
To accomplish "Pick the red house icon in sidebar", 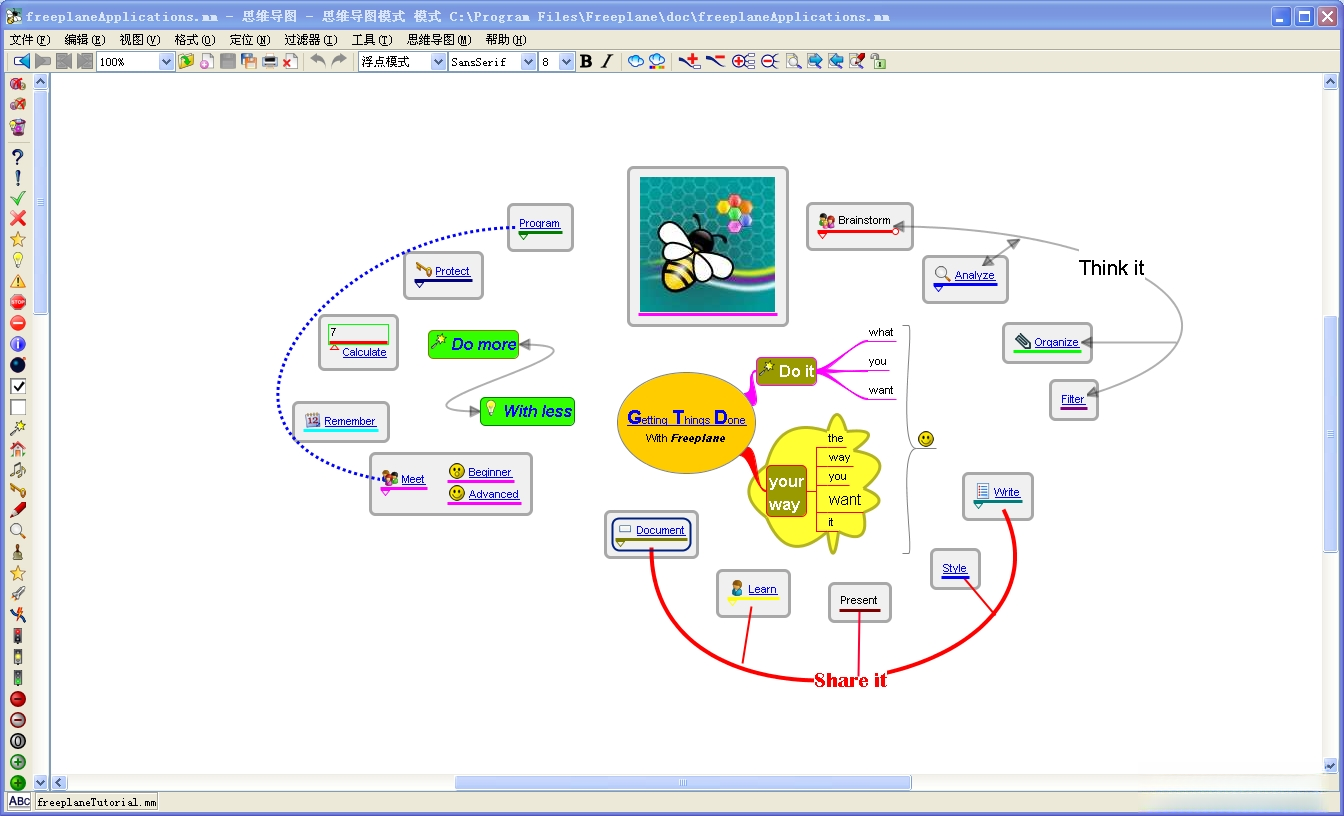I will 17,448.
